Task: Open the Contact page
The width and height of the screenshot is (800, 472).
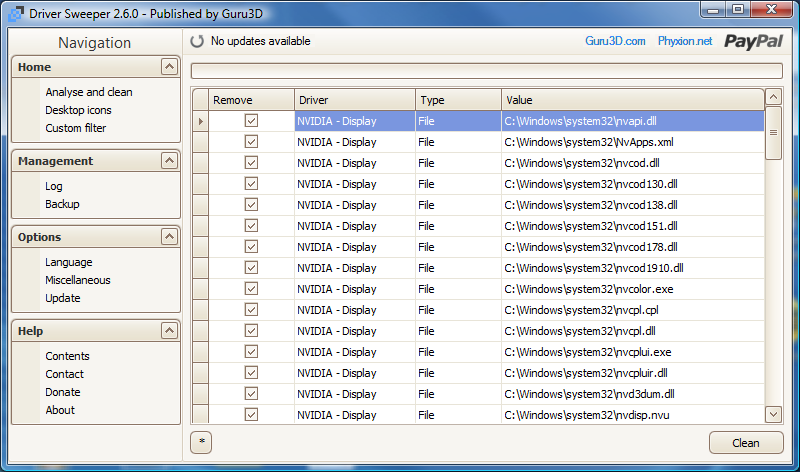Action: pyautogui.click(x=64, y=374)
